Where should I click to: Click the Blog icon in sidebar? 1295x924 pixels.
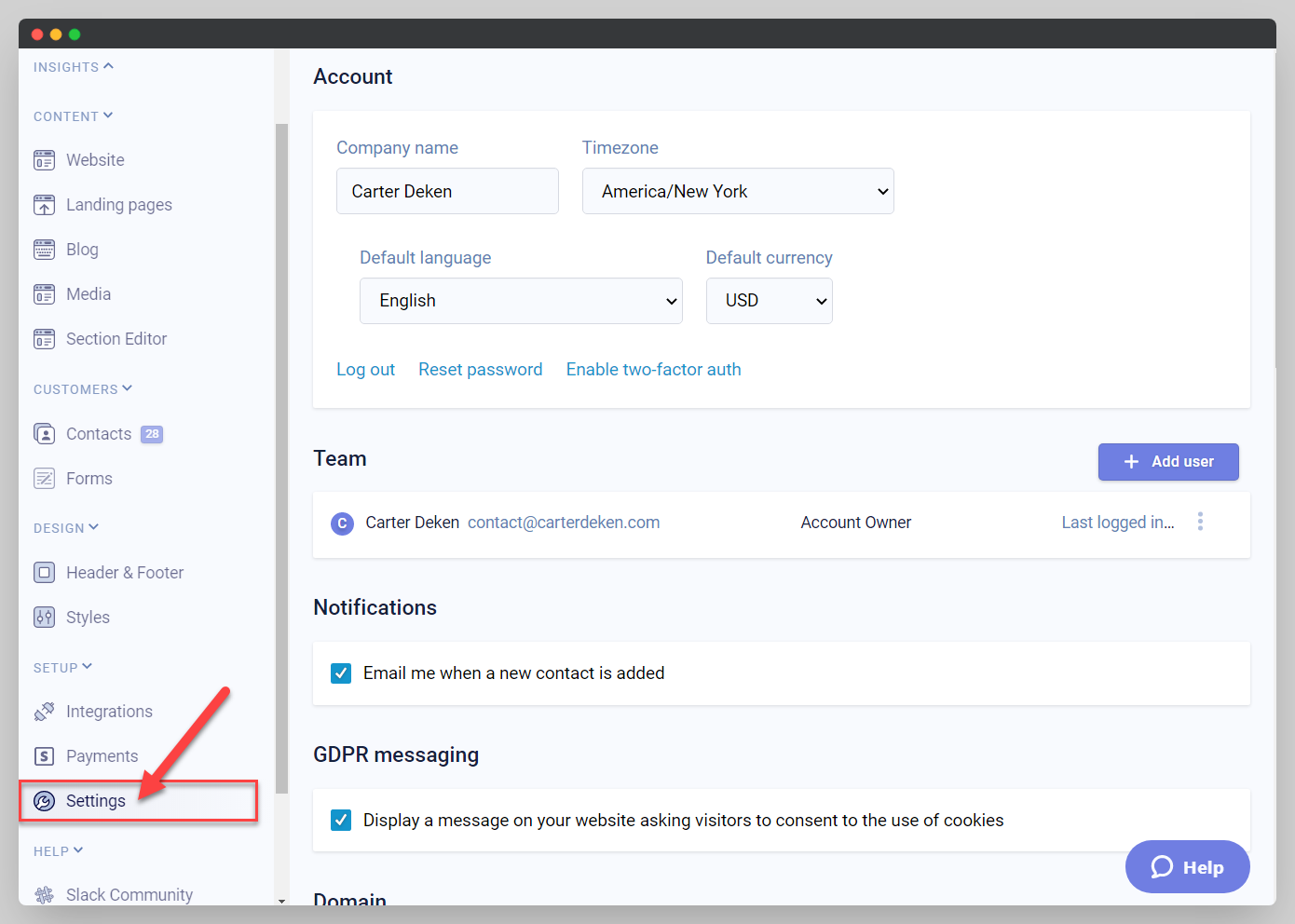click(x=44, y=250)
